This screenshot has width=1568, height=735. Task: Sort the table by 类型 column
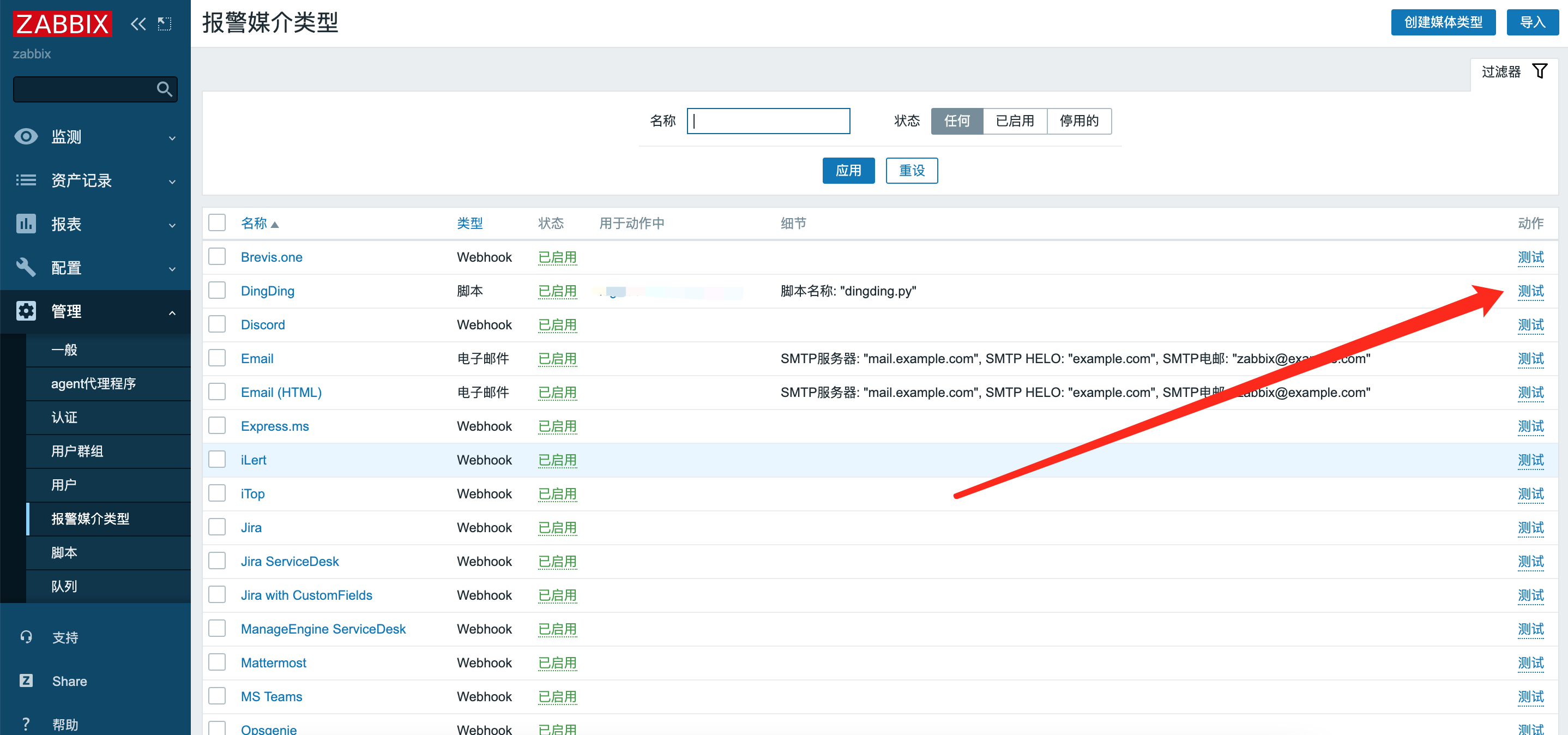(x=469, y=224)
